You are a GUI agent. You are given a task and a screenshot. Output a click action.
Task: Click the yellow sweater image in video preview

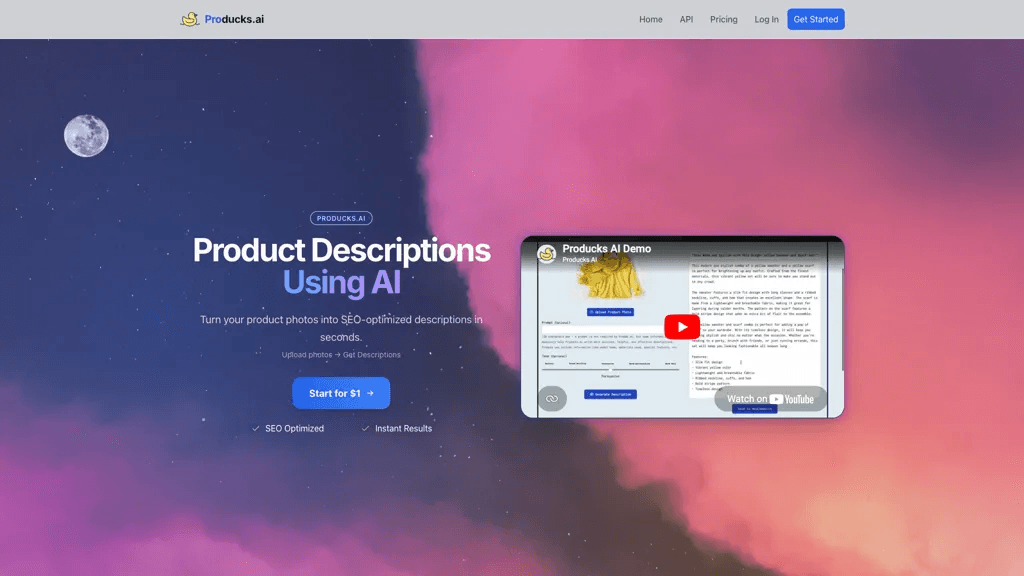pos(610,277)
